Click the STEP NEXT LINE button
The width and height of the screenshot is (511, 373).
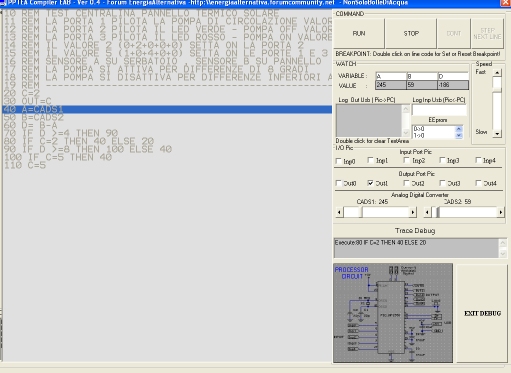click(487, 34)
